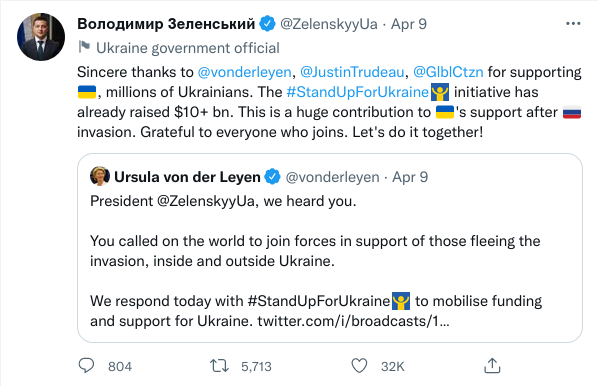Click the government official flag icon

tap(84, 47)
